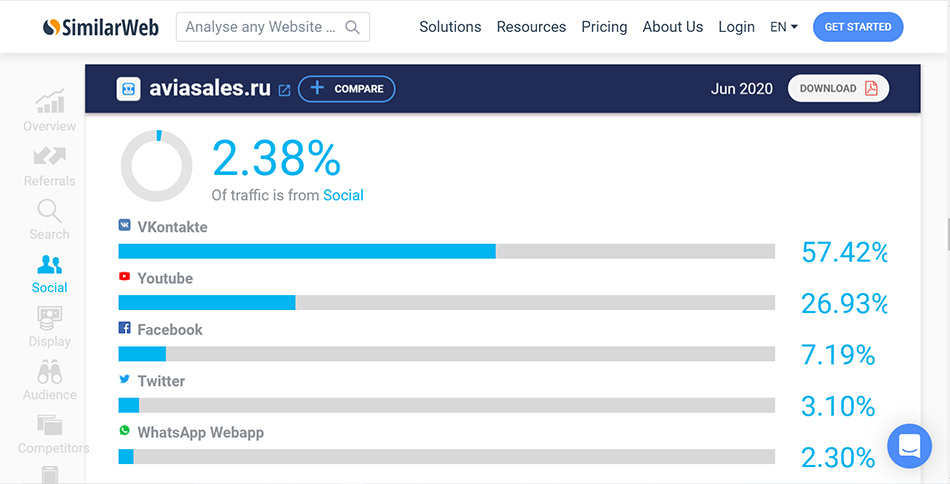This screenshot has width=950, height=484.
Task: Click the Youtube icon
Action: click(x=124, y=276)
